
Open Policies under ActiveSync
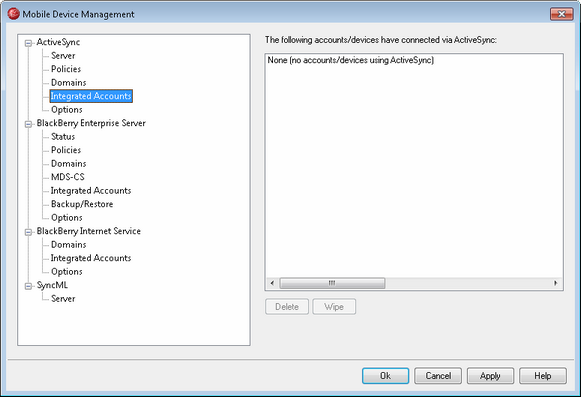(66, 69)
